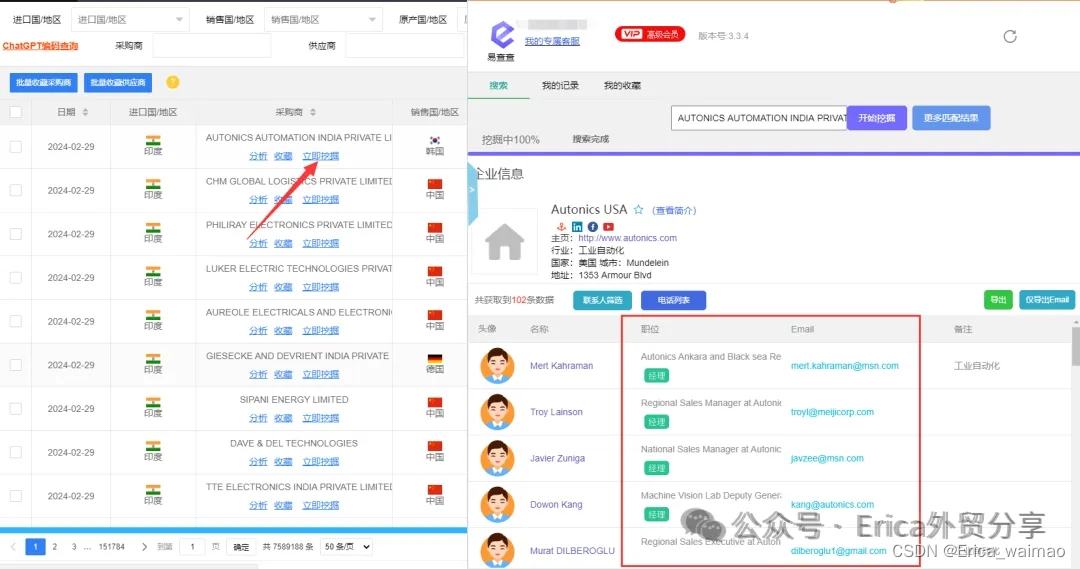Click 收藏 for PHILIRAY ELECTRONICS
This screenshot has height=569, width=1080.
[283, 243]
